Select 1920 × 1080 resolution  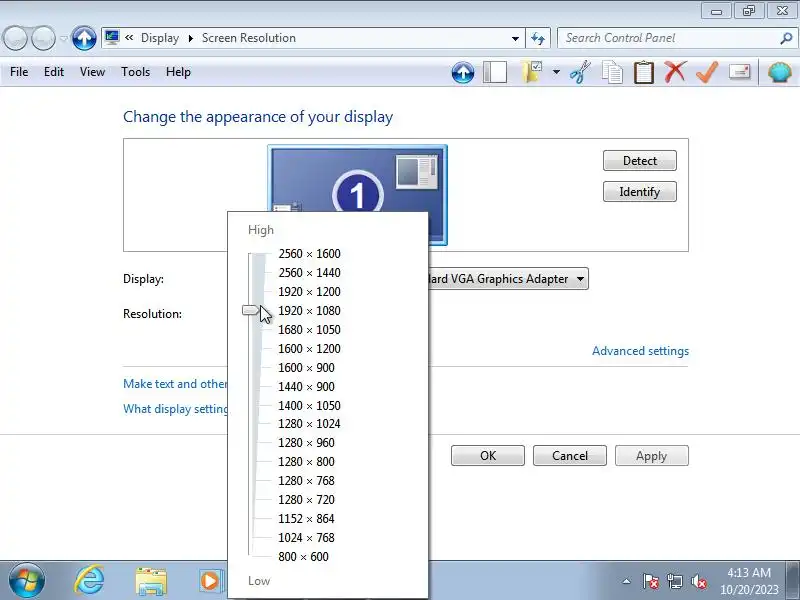[x=309, y=310]
